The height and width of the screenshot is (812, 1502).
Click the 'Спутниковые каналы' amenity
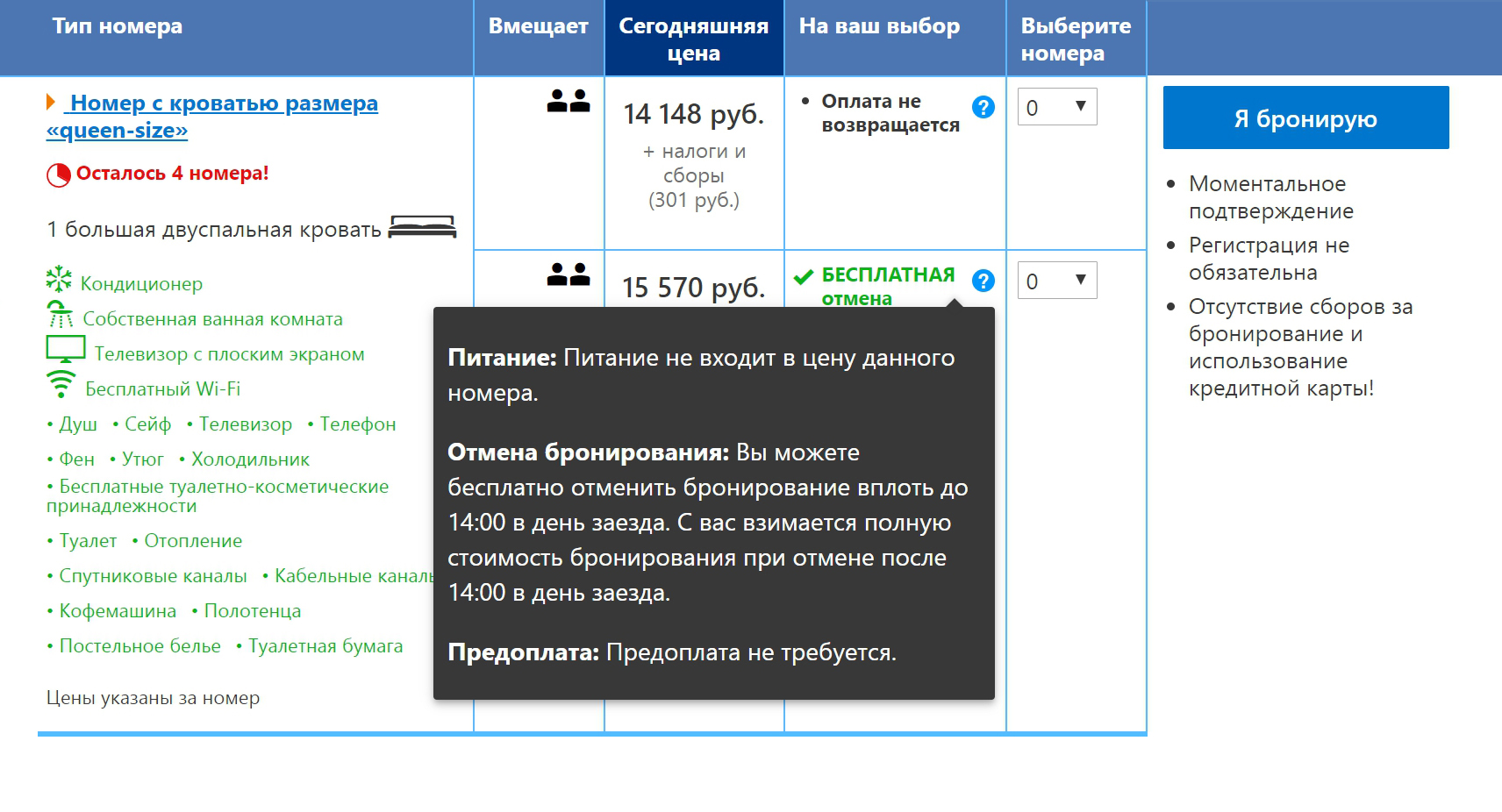click(x=153, y=576)
